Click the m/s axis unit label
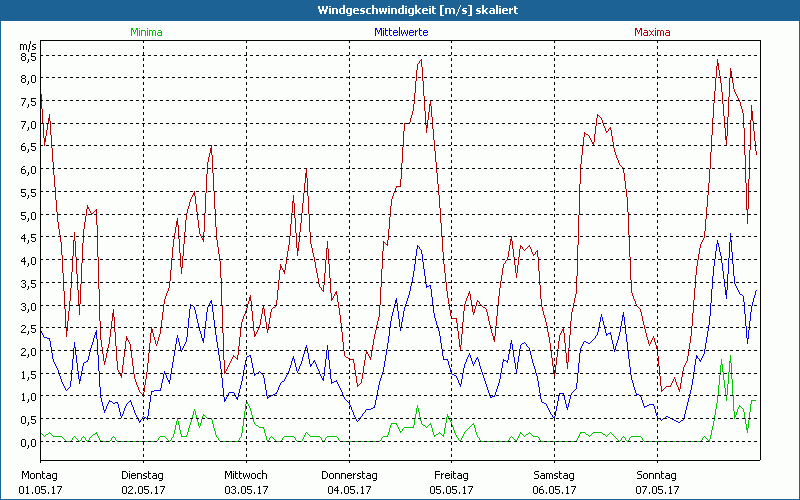This screenshot has height=500, width=800. [28, 46]
